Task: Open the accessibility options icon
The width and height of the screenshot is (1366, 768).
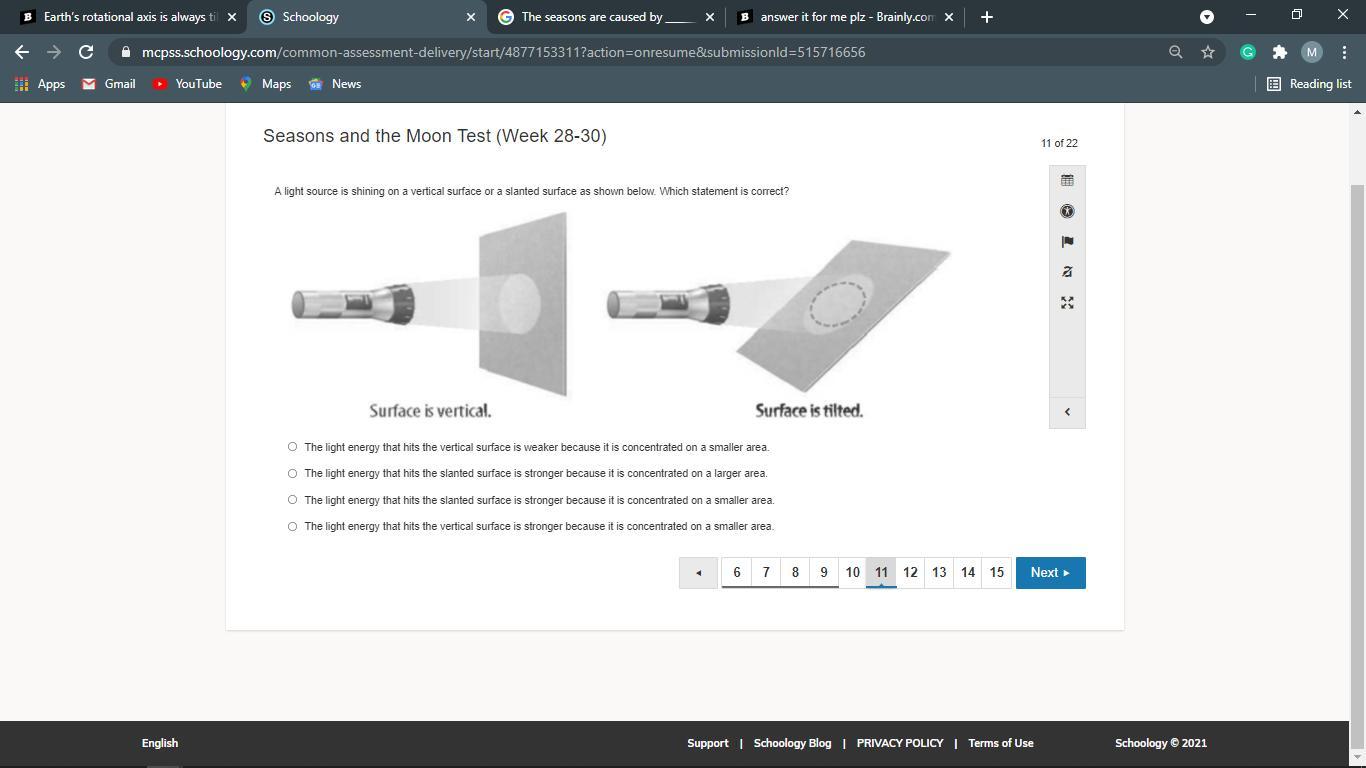Action: [x=1067, y=211]
